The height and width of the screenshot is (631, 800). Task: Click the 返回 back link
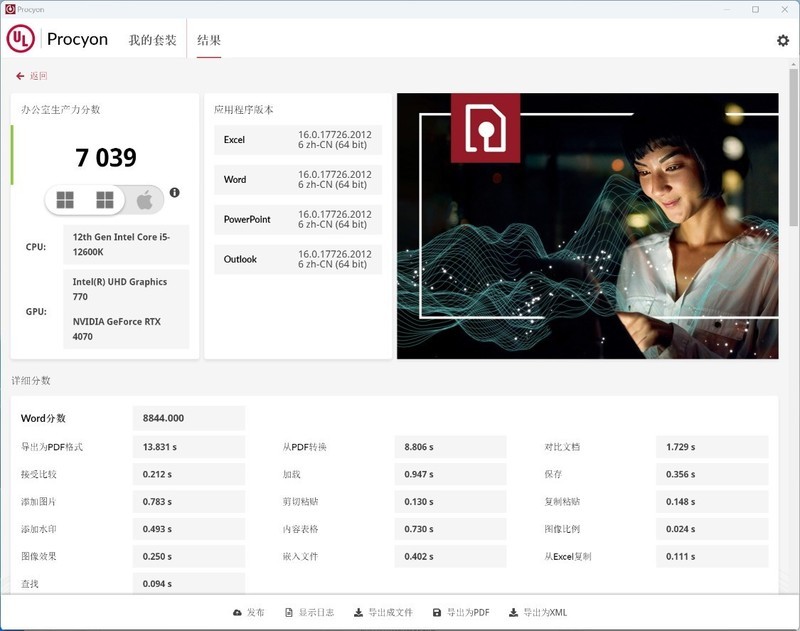point(34,75)
